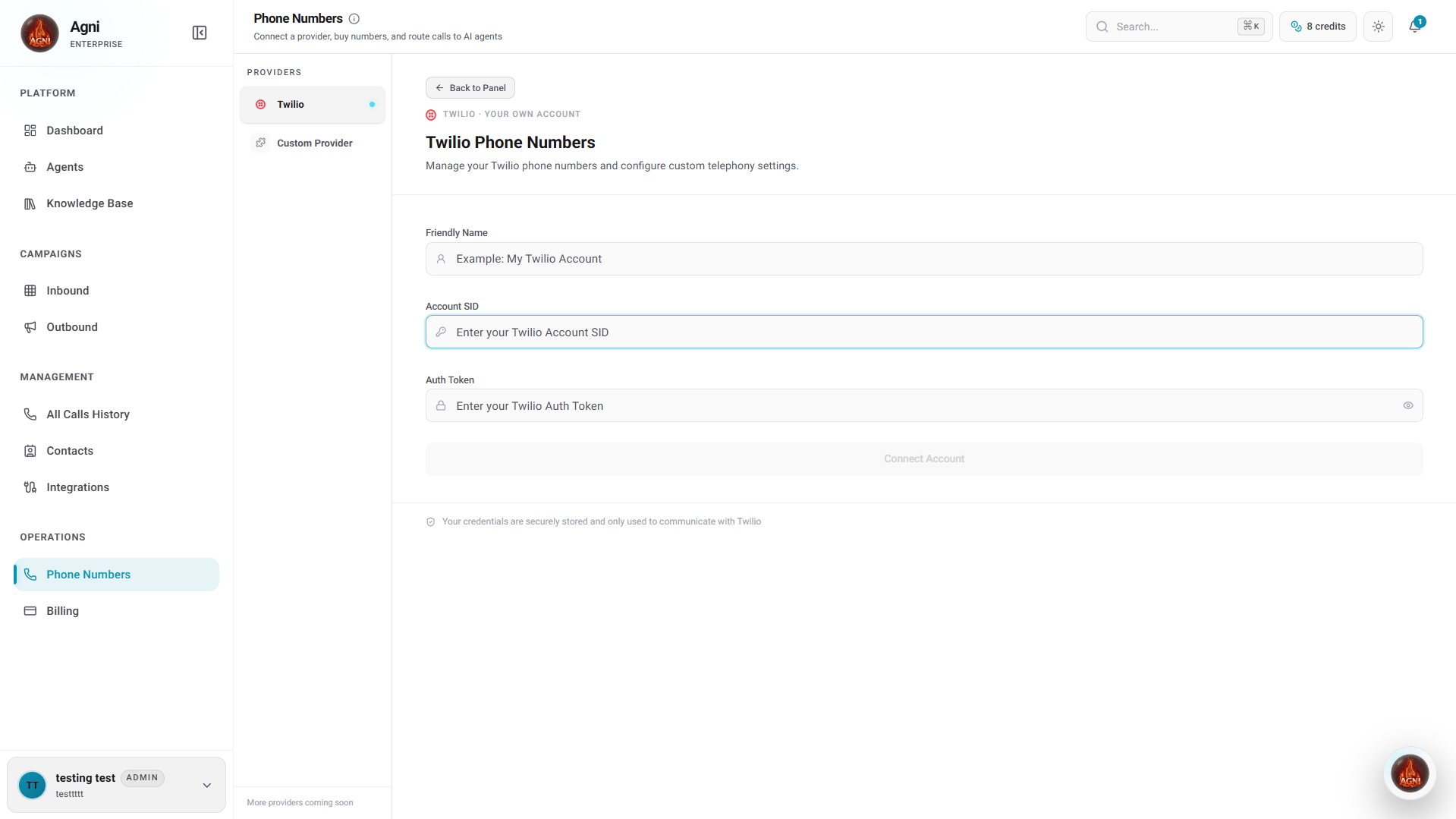Select Inbound campaigns
The height and width of the screenshot is (819, 1456).
(116, 291)
